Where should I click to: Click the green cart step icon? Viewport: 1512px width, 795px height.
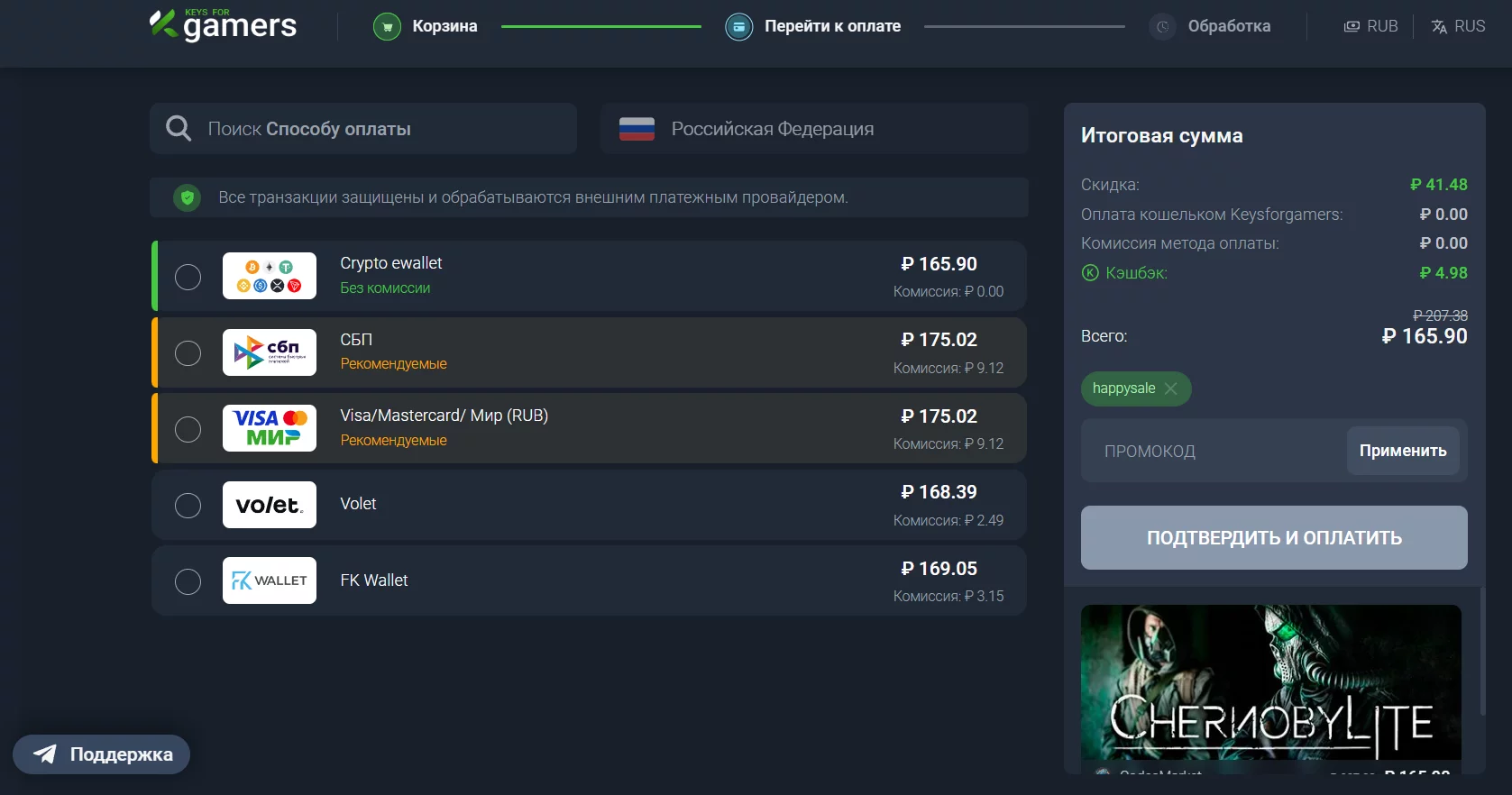coord(387,27)
